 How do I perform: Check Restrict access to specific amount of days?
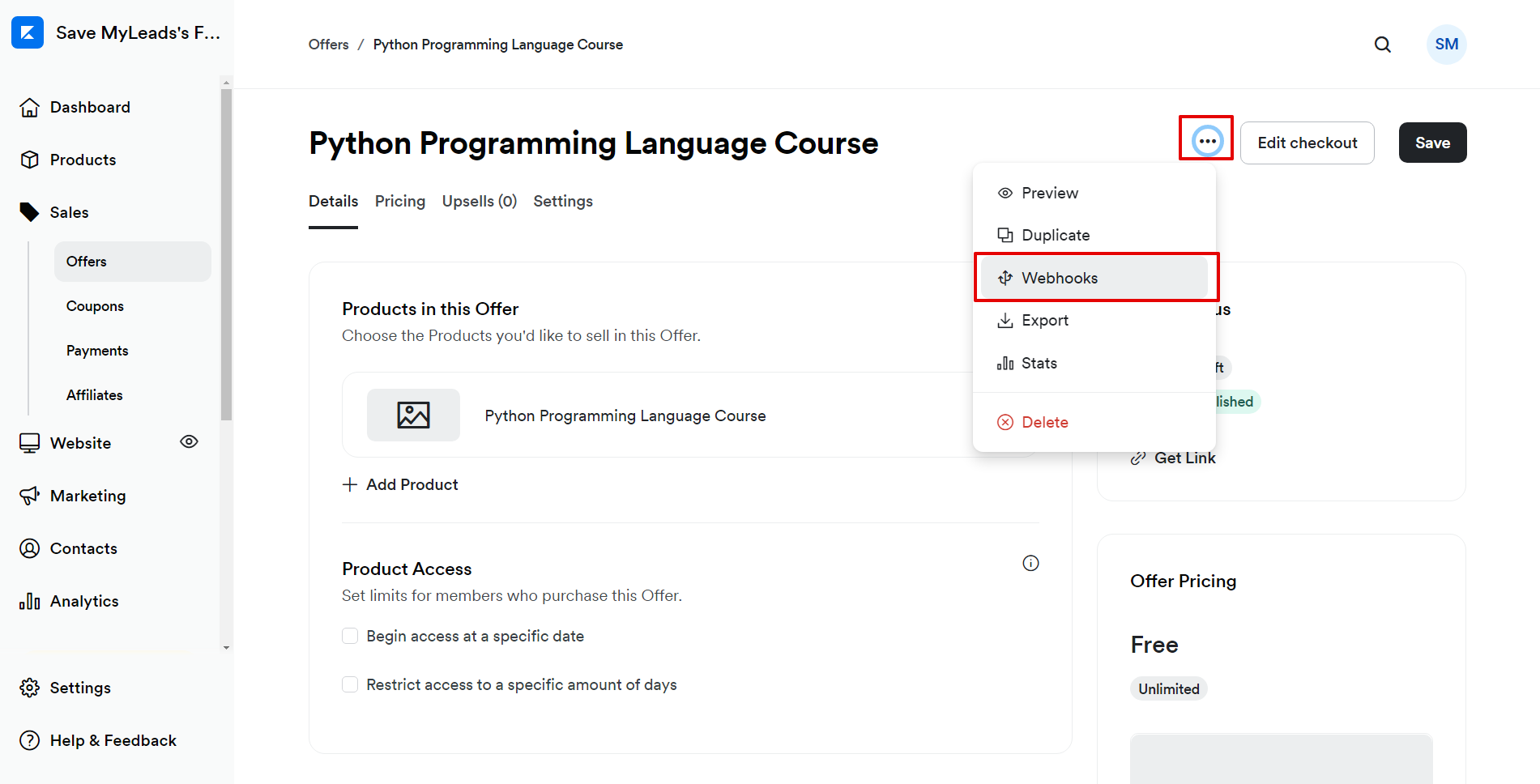pyautogui.click(x=350, y=684)
